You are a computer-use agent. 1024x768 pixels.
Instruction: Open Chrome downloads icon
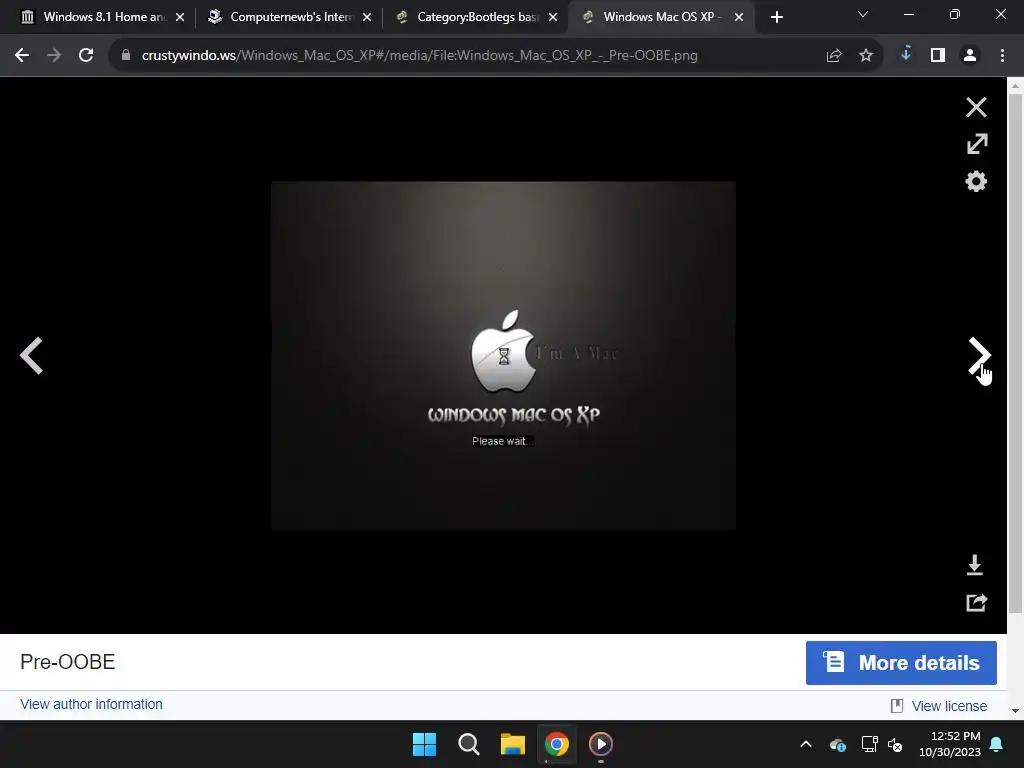pos(906,54)
